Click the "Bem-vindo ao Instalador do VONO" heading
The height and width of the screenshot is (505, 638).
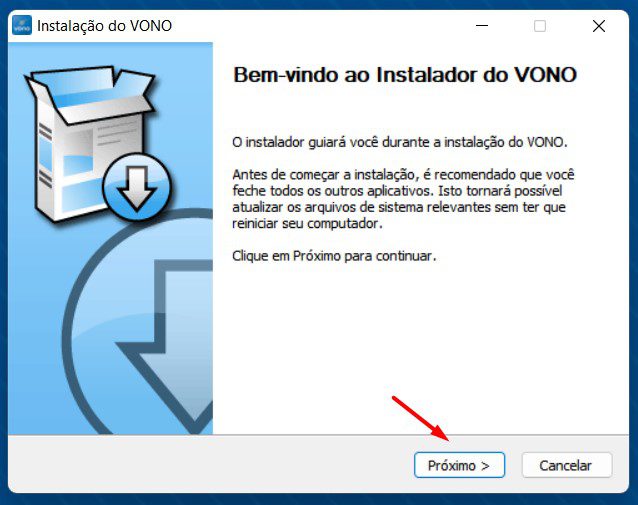[405, 75]
